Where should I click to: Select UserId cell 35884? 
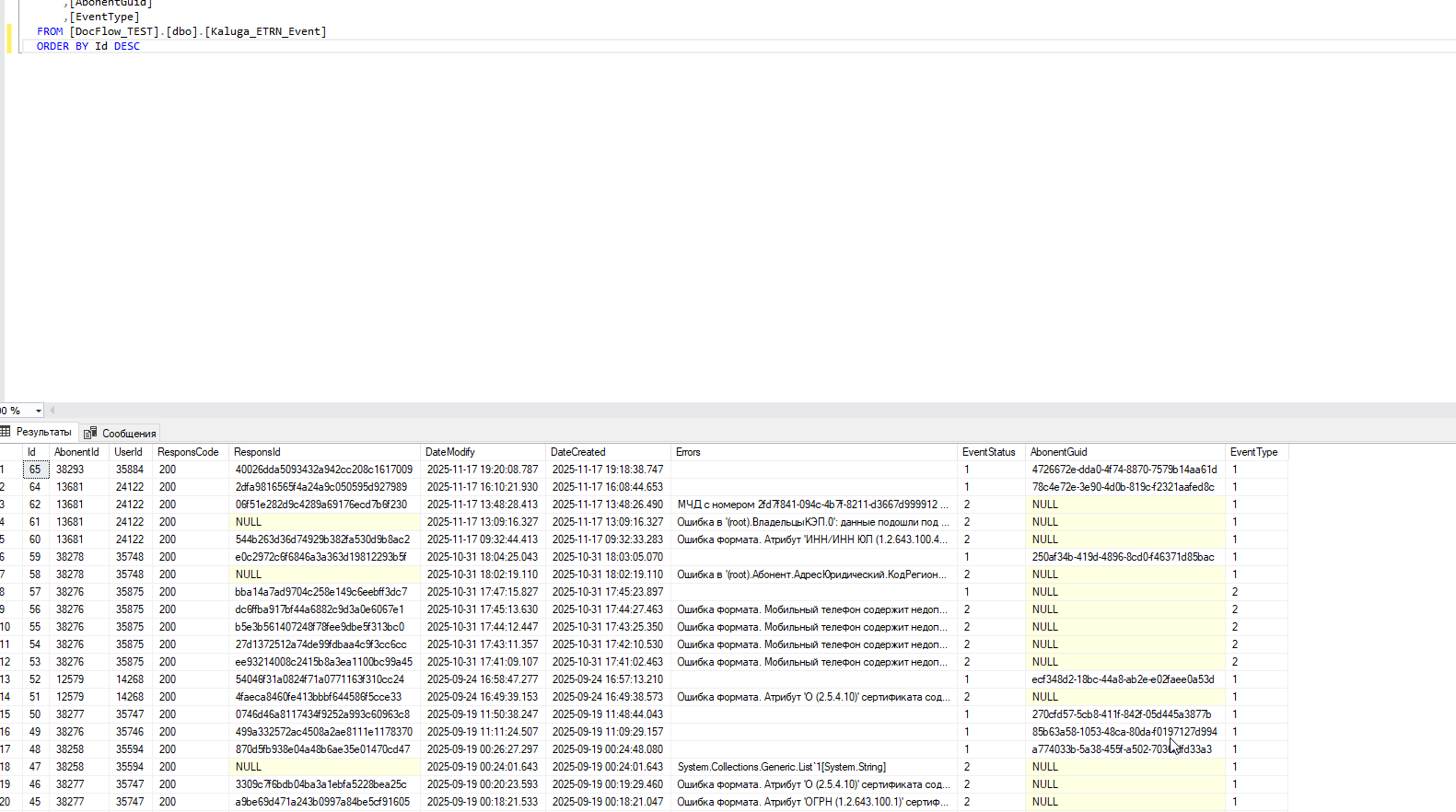pos(131,470)
